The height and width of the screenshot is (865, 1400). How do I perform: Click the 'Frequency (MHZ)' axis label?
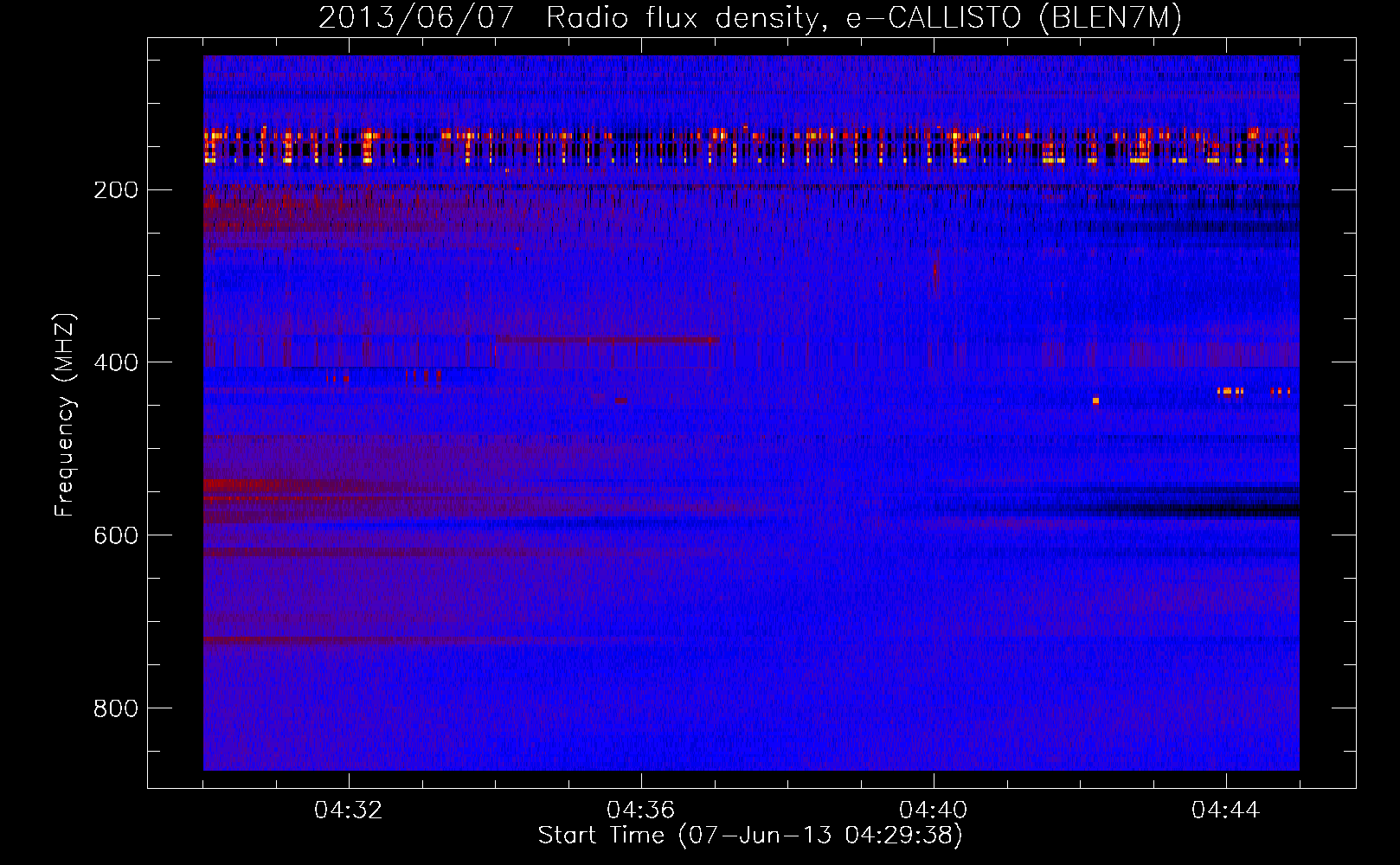point(65,415)
